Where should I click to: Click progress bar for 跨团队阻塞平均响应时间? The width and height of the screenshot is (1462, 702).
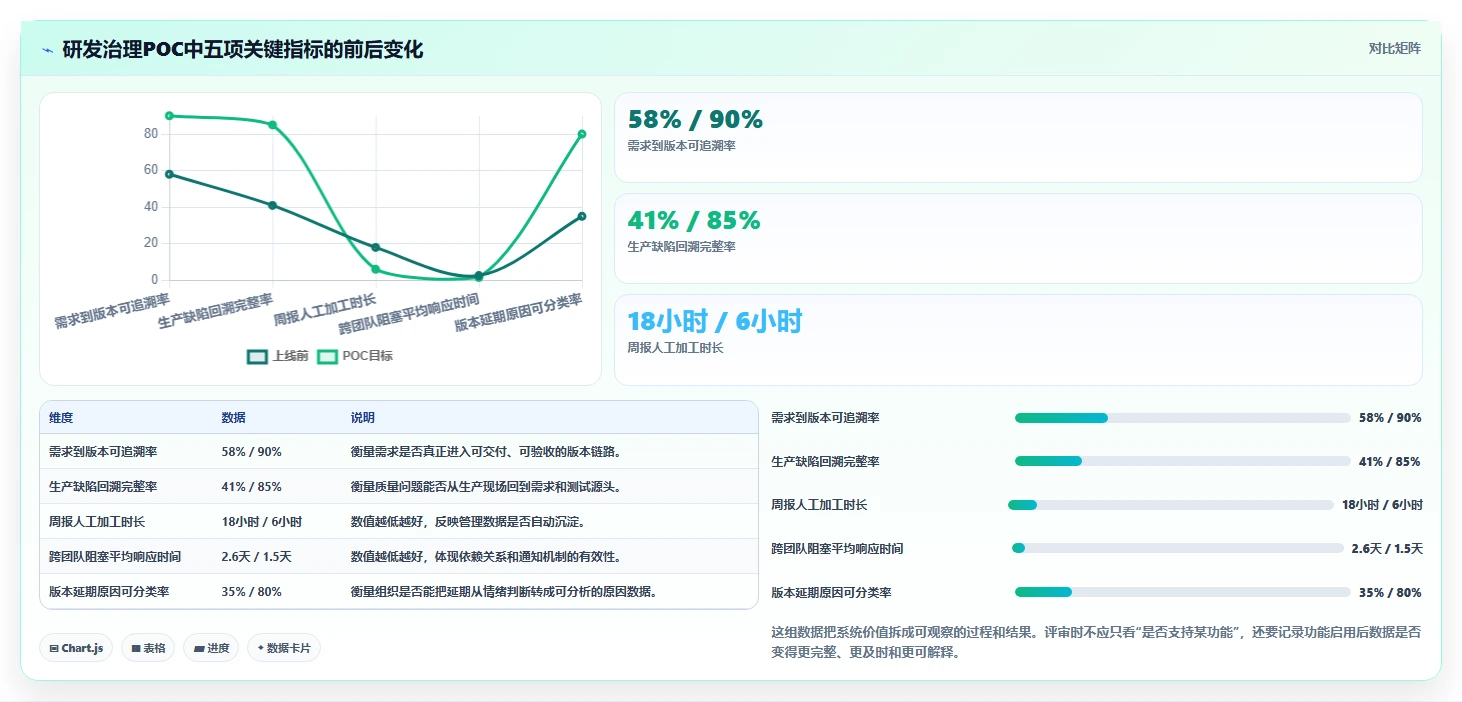1178,548
